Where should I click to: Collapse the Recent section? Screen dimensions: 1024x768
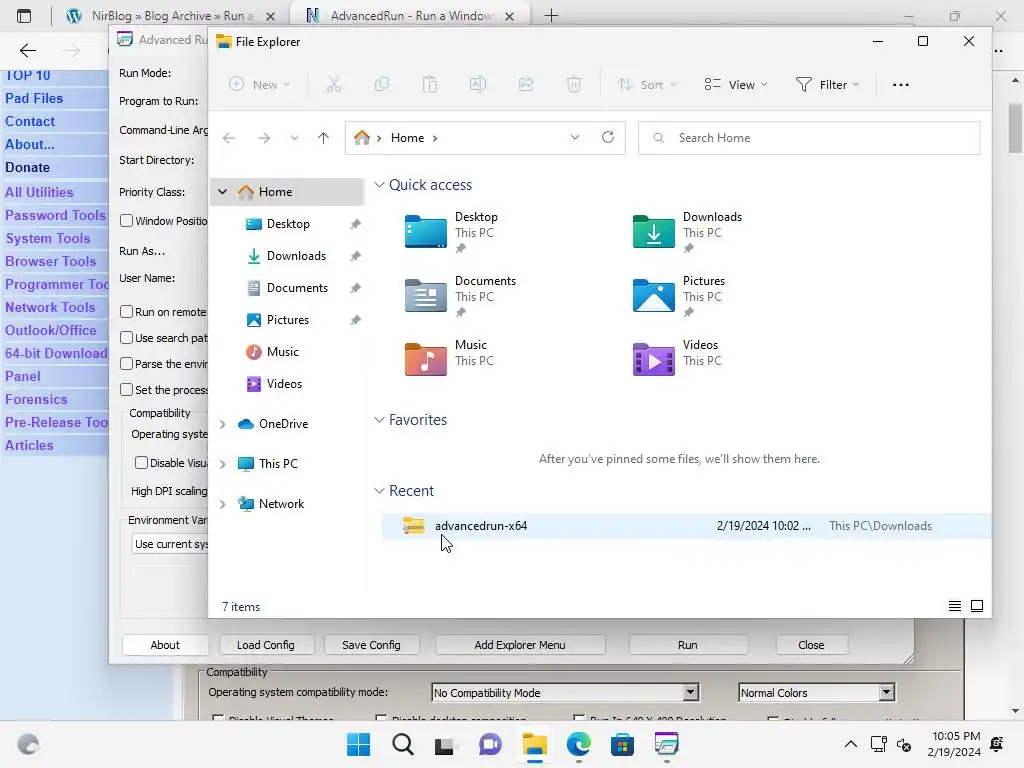click(x=379, y=490)
